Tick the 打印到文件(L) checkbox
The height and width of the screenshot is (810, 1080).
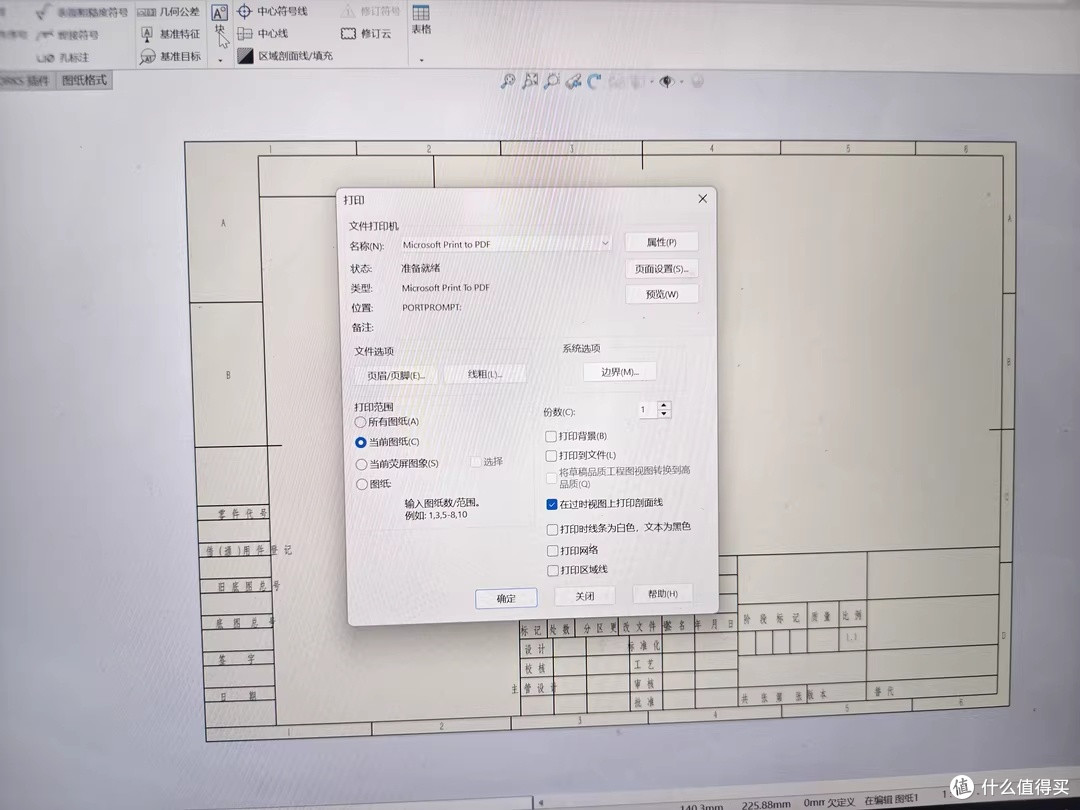(551, 455)
